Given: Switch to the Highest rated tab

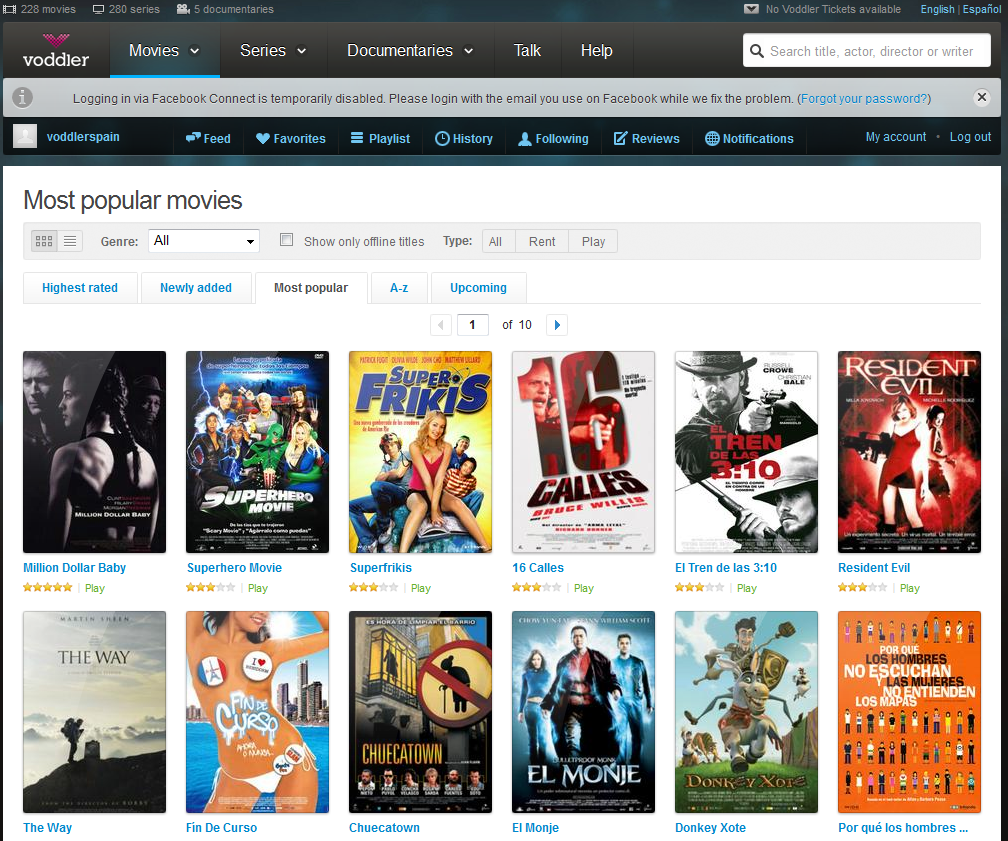Looking at the screenshot, I should point(80,288).
